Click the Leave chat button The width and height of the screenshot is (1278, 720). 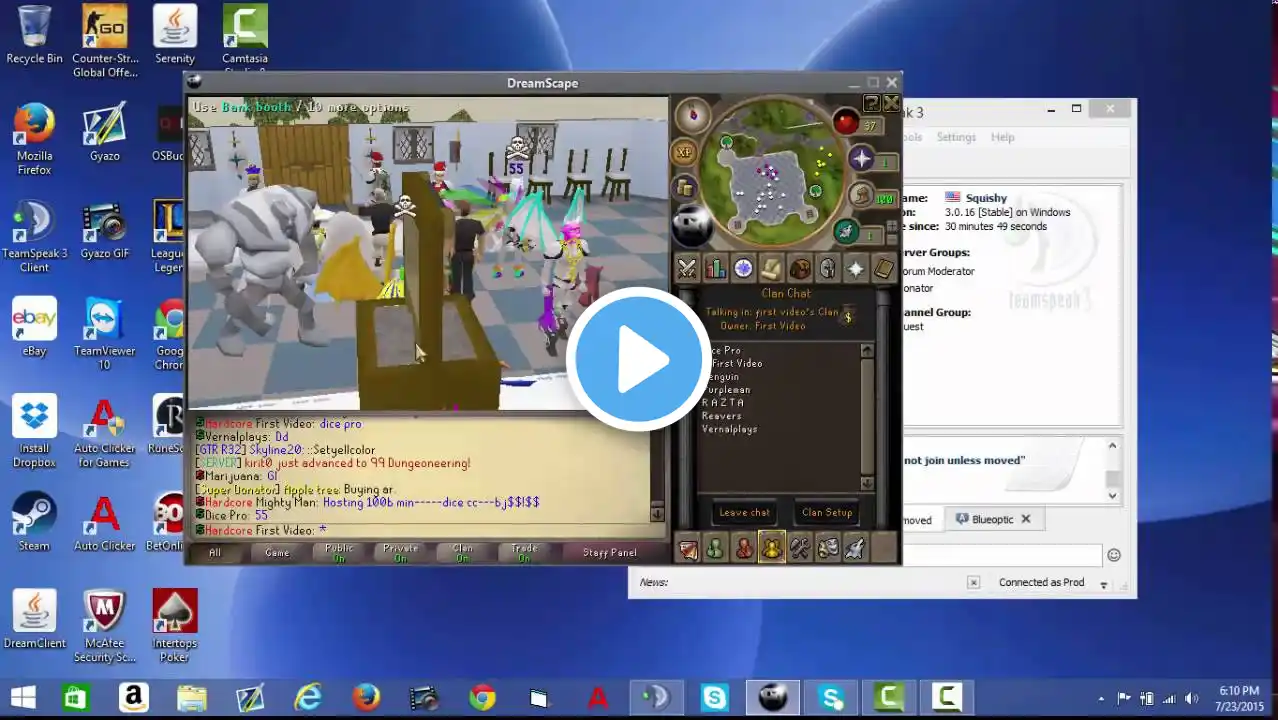745,512
